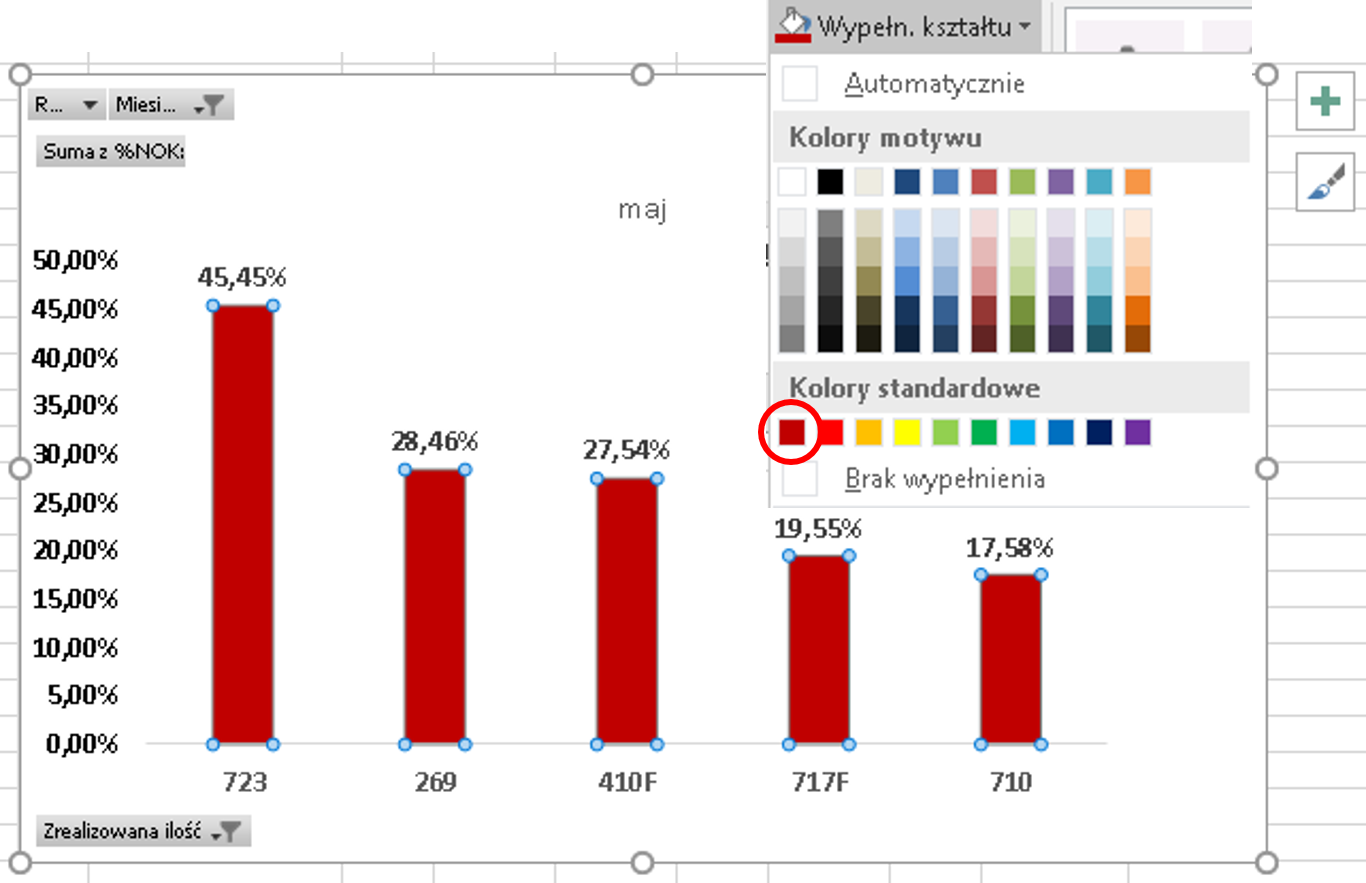Select Automatycznie fill option
Viewport: 1366px width, 883px height.
933,84
